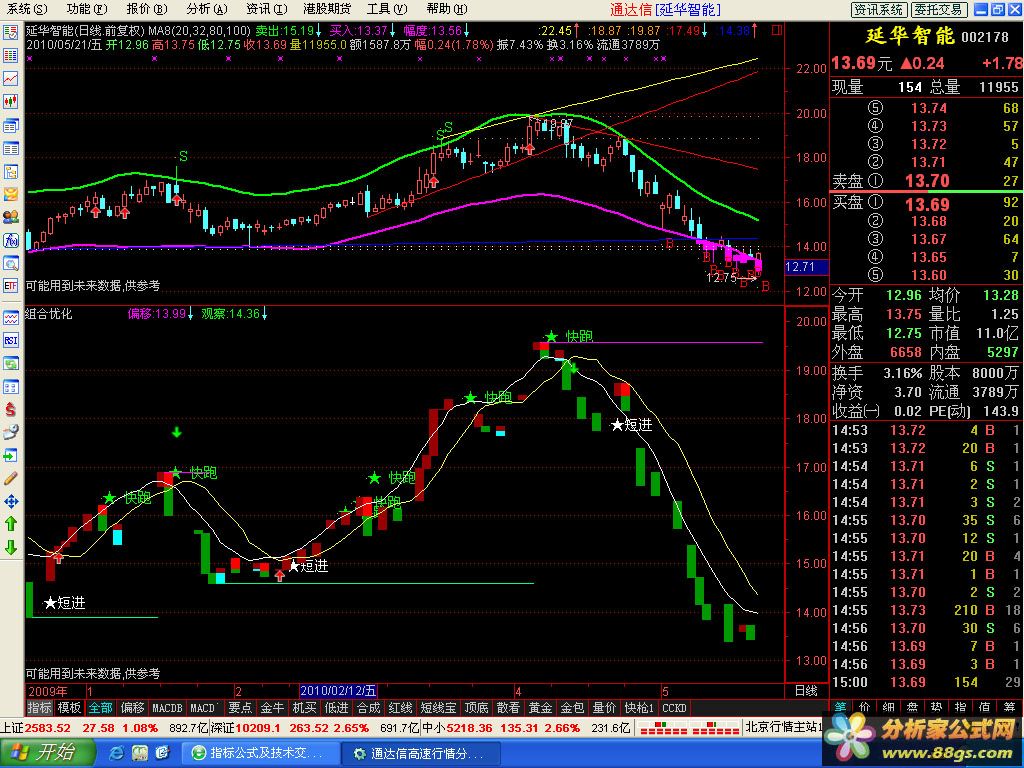
Task: Switch to the 量价 indicator tab
Action: point(604,708)
